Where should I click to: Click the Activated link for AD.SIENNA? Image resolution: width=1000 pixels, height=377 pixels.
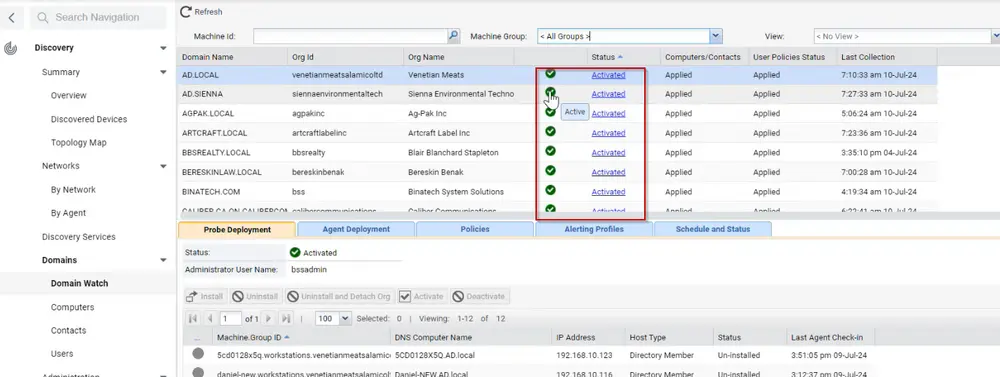coord(608,94)
